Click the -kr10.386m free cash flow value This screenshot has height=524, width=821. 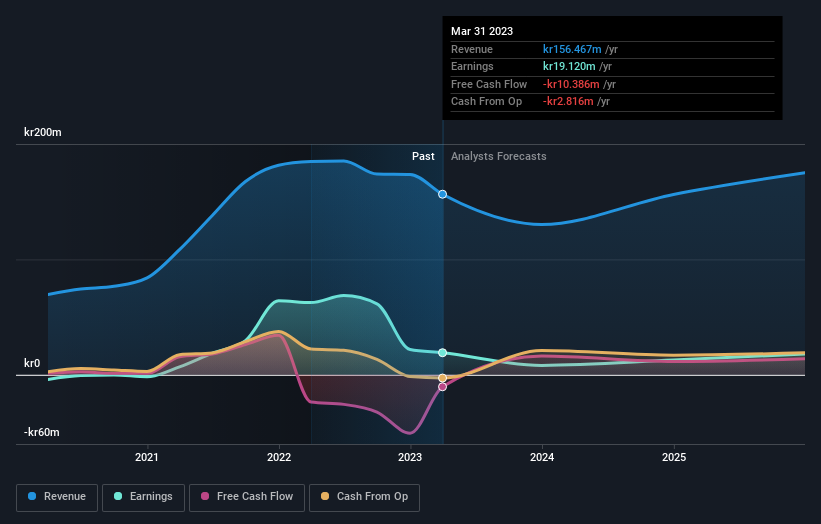[571, 84]
